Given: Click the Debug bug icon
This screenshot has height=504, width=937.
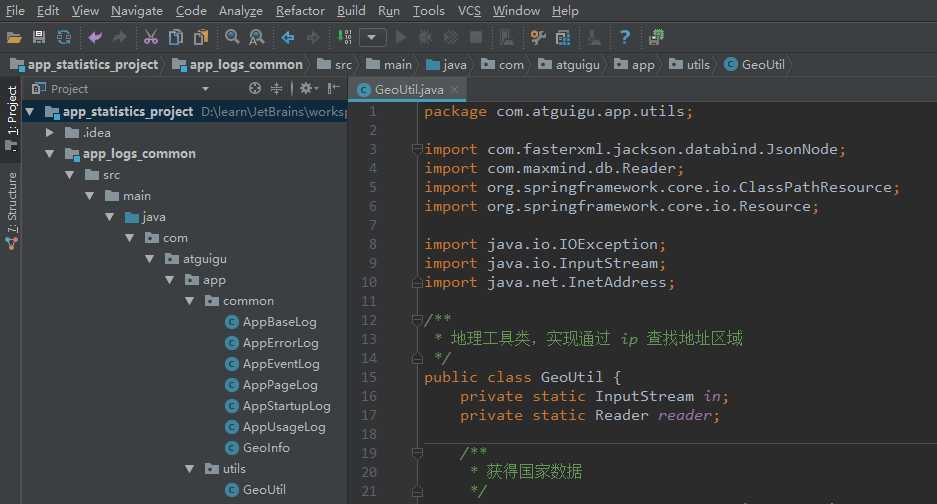Looking at the screenshot, I should click(425, 37).
